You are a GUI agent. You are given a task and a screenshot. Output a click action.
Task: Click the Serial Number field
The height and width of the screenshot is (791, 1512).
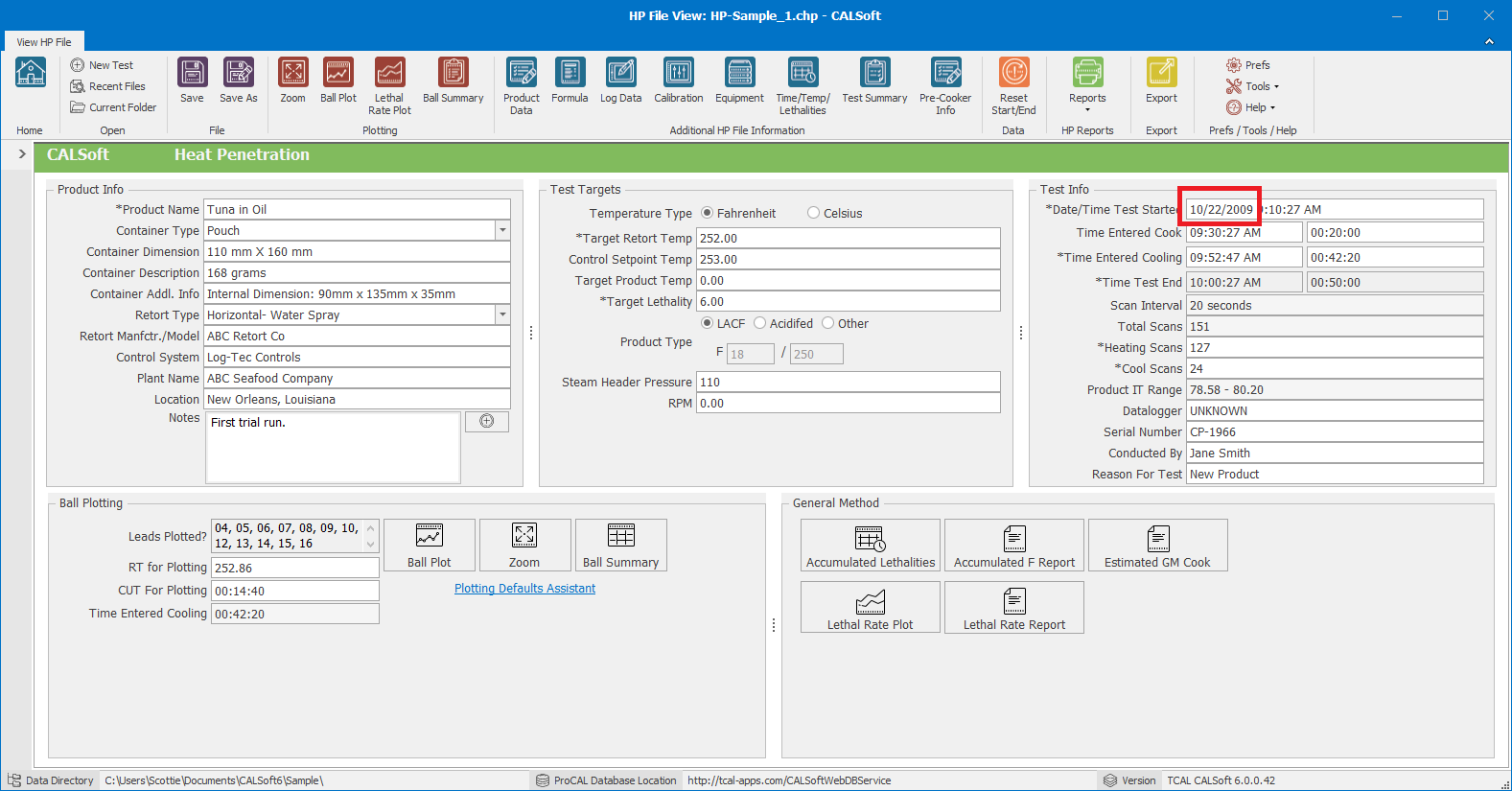(x=1335, y=431)
